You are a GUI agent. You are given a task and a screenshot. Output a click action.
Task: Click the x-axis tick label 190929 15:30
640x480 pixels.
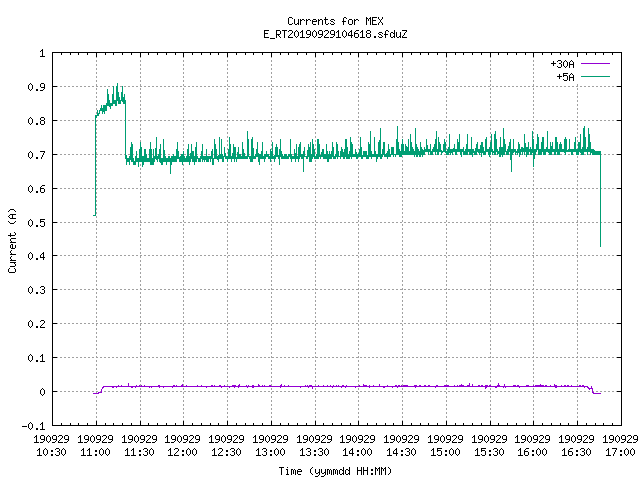tap(489, 446)
